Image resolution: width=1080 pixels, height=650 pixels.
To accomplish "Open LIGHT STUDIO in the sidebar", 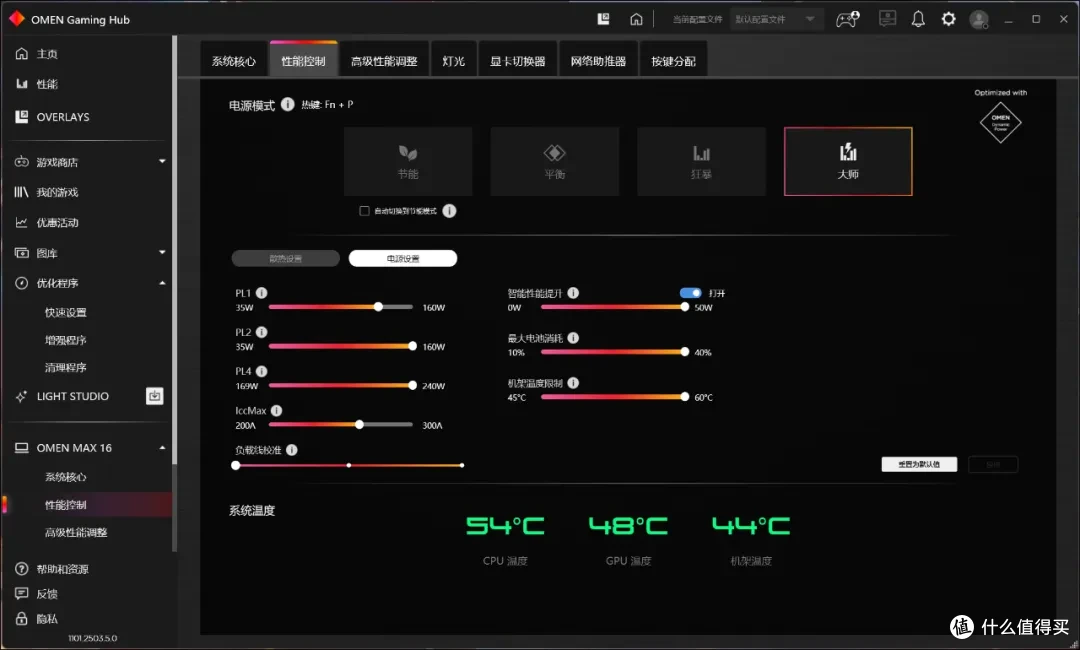I will pos(72,396).
